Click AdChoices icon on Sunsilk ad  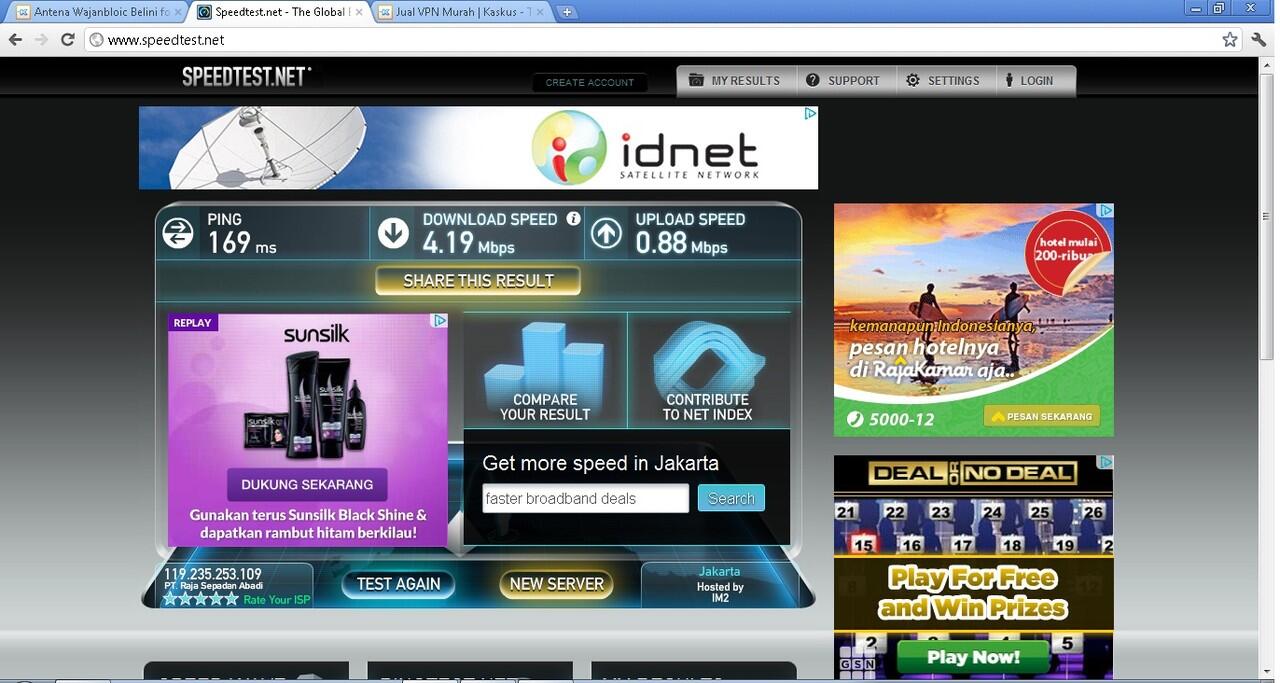[x=439, y=321]
